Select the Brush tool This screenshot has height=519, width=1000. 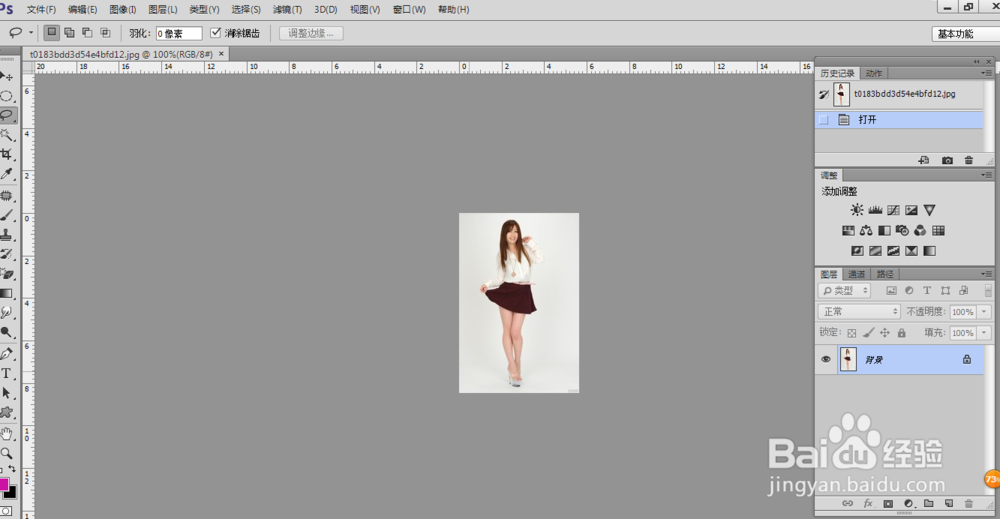(x=6, y=216)
